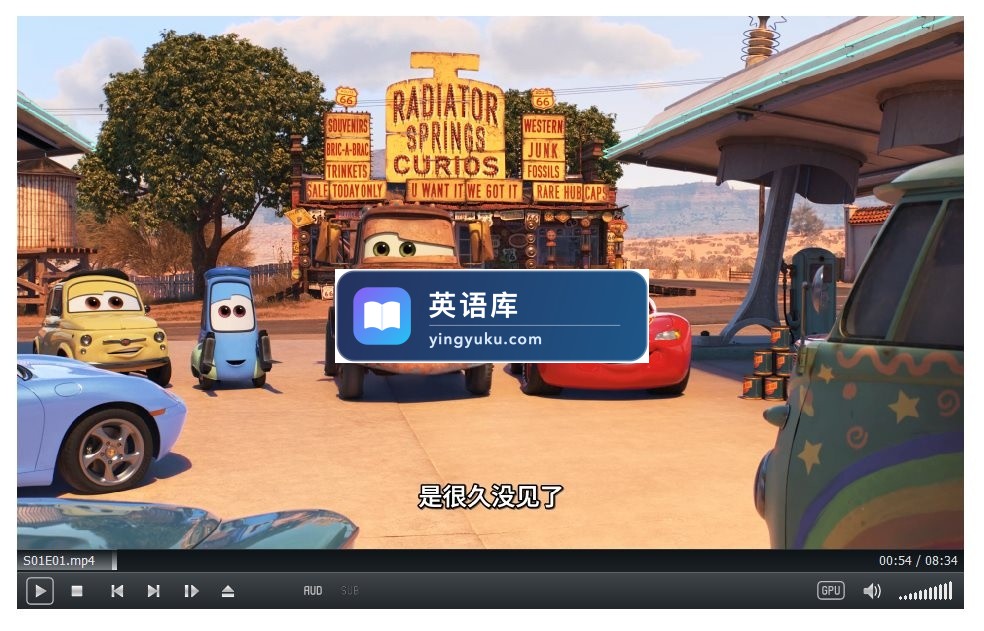Skip to next file
This screenshot has height=631, width=984.
coord(153,591)
